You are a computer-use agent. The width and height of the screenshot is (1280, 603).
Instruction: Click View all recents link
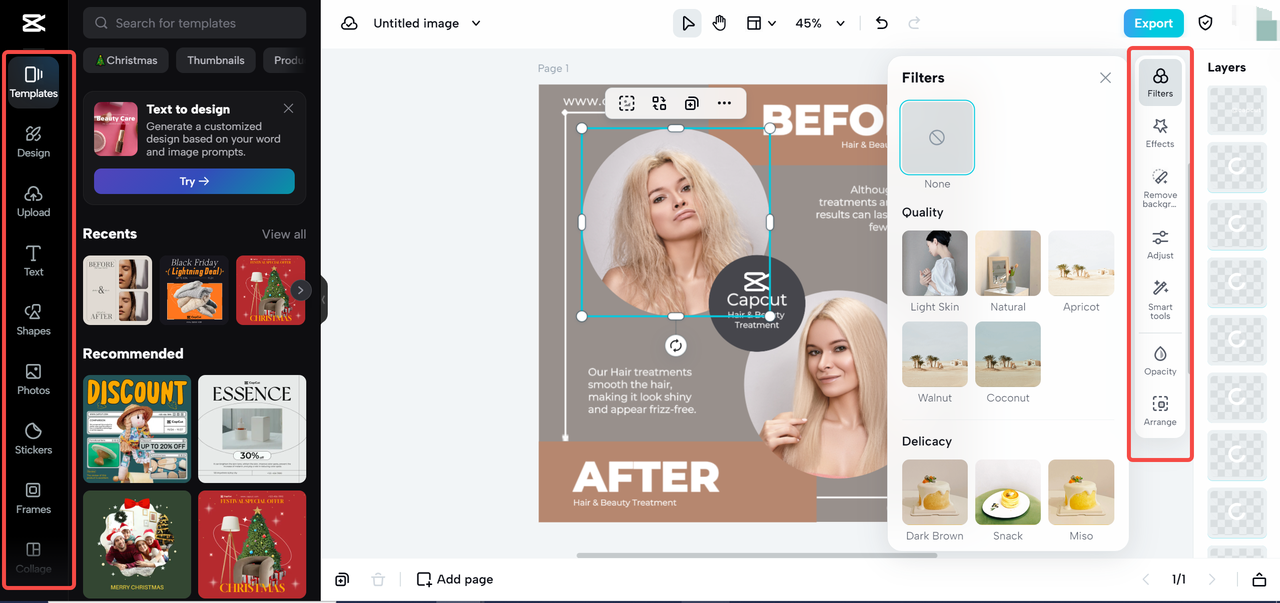click(284, 234)
